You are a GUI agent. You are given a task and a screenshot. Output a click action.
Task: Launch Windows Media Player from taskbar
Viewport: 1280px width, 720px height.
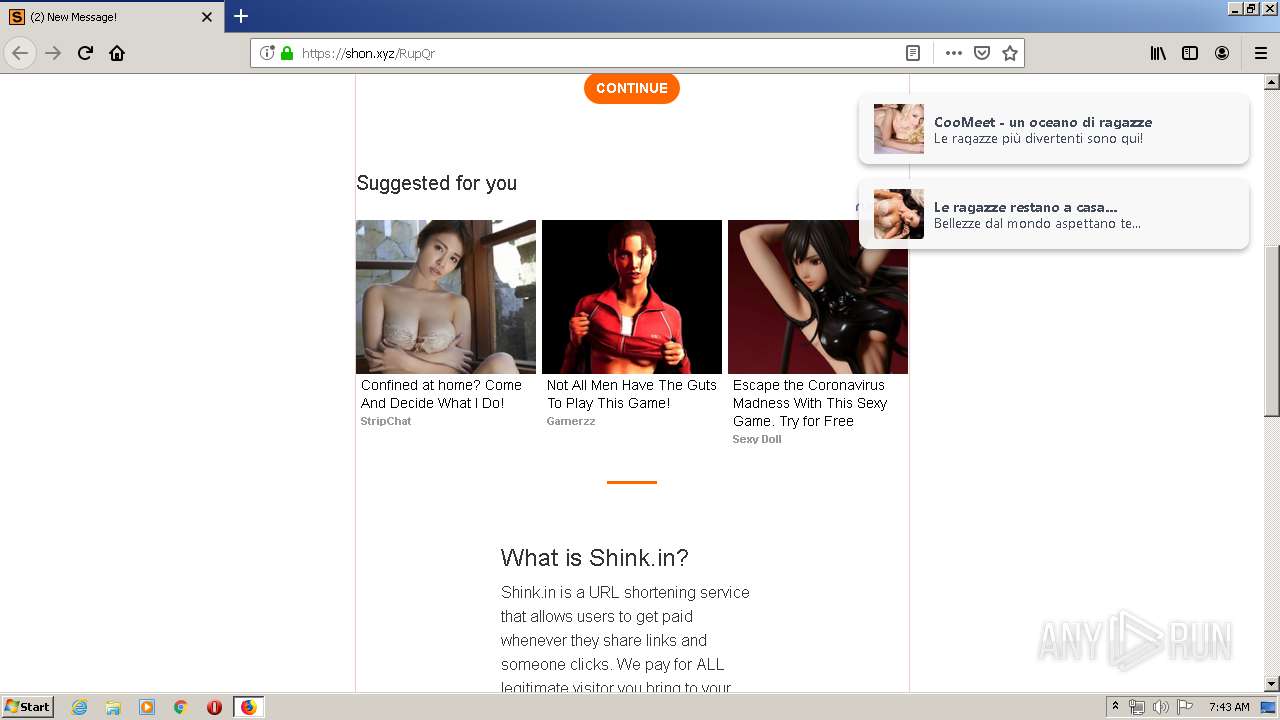147,707
